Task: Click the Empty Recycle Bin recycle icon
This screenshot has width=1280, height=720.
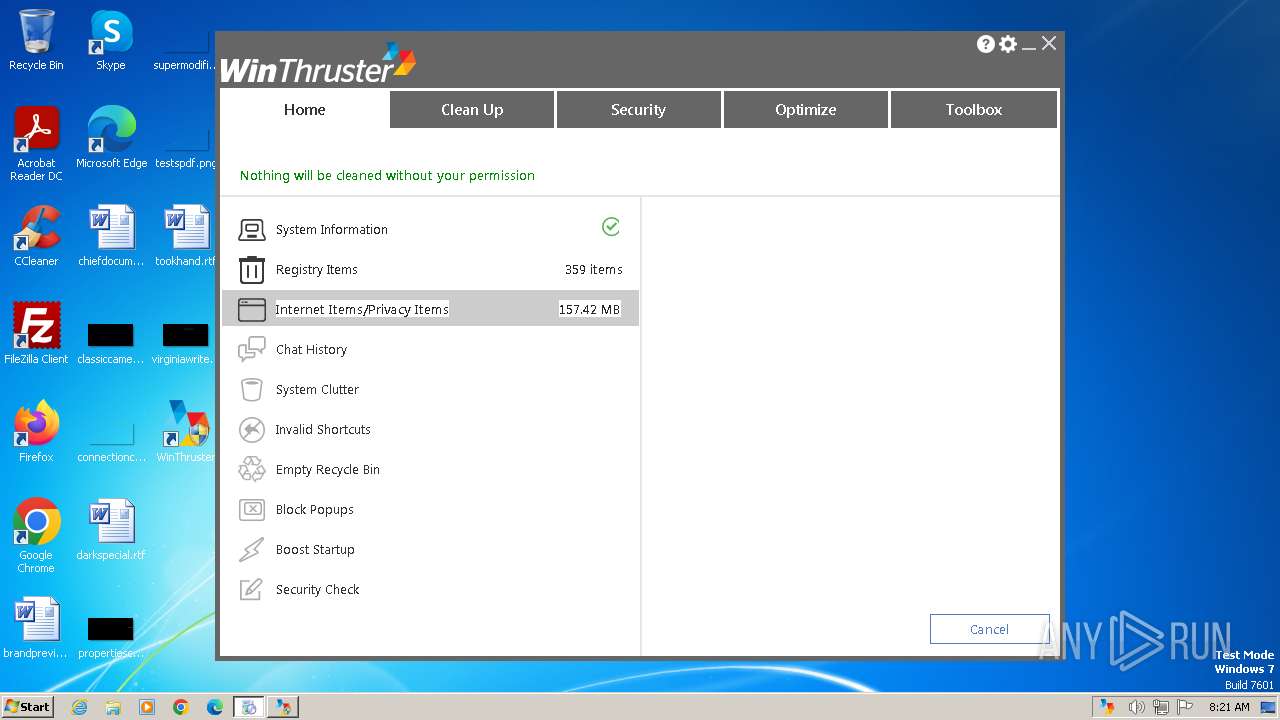Action: point(251,470)
